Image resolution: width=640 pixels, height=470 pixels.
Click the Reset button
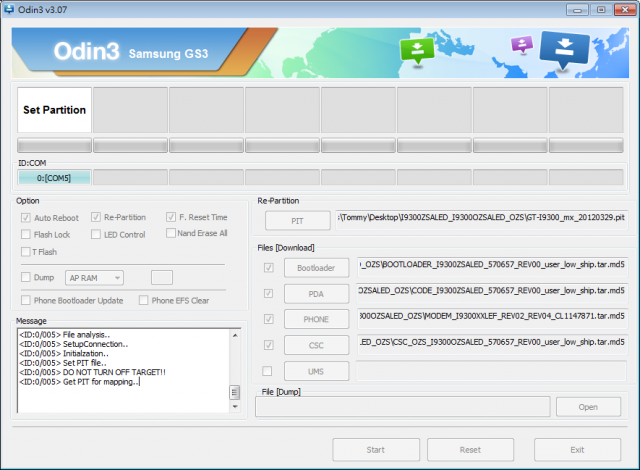click(x=470, y=450)
